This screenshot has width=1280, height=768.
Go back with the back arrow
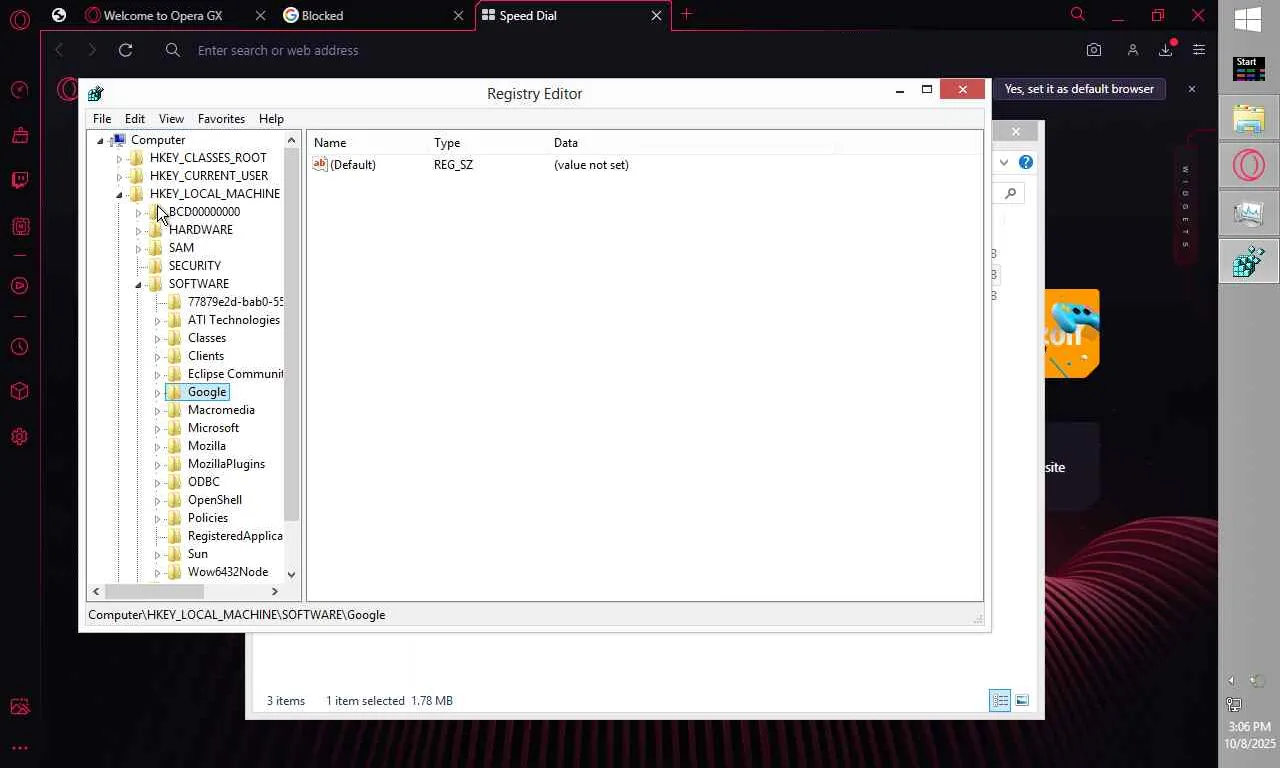pos(59,50)
